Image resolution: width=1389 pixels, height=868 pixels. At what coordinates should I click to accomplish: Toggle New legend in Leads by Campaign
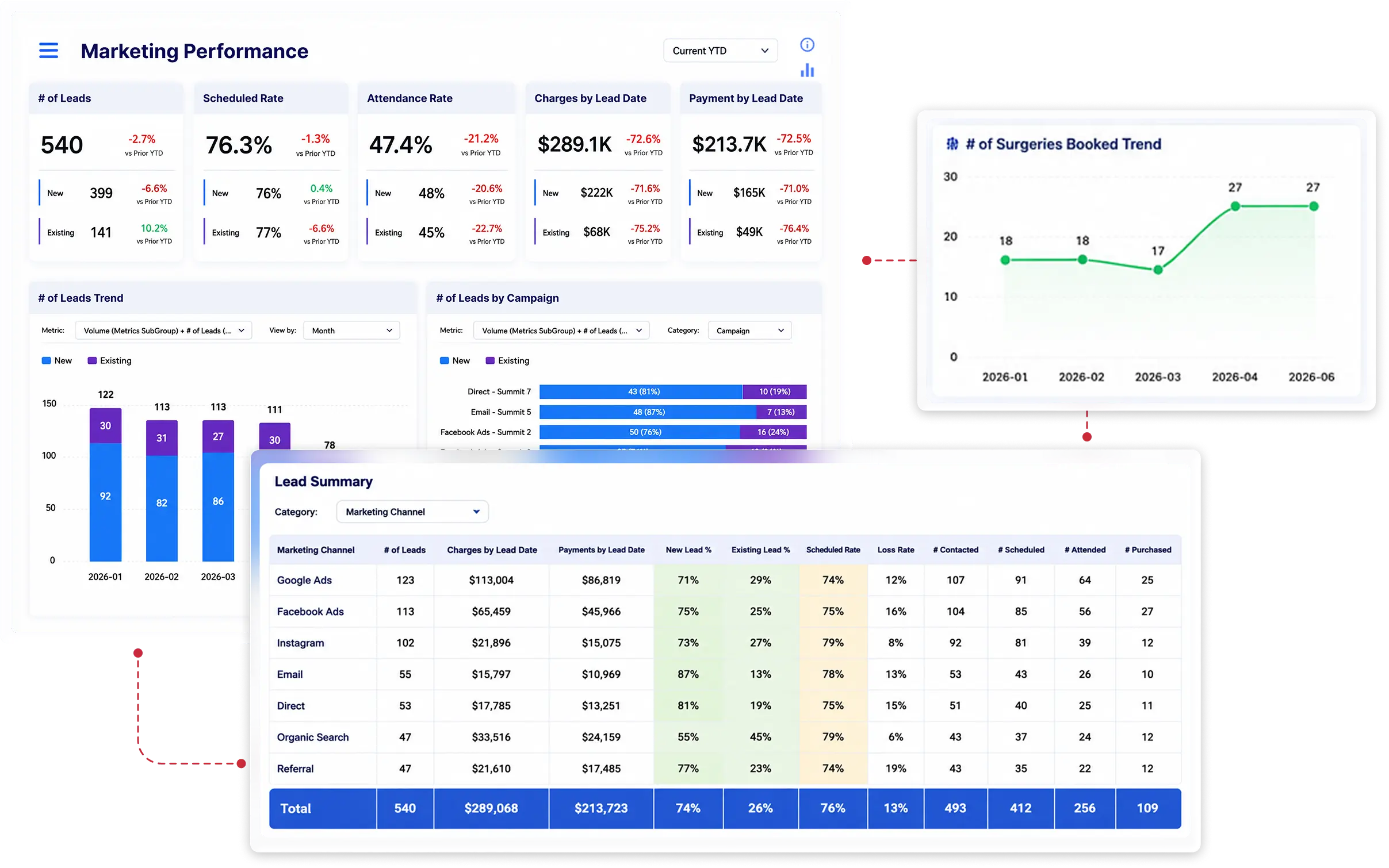(455, 360)
